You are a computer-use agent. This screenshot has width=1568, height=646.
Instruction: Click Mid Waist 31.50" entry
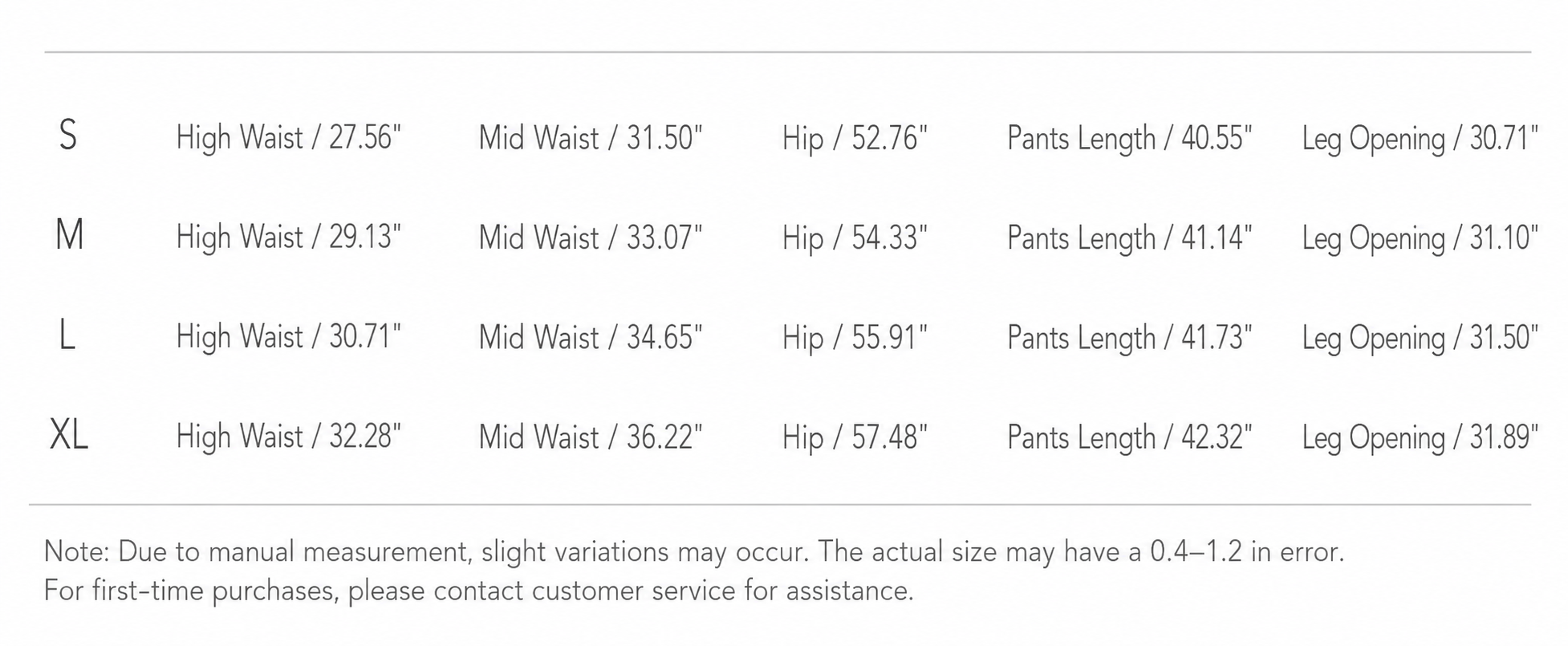coord(591,138)
